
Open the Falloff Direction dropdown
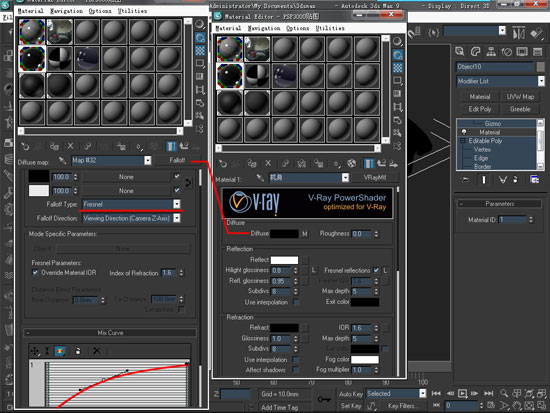point(177,218)
